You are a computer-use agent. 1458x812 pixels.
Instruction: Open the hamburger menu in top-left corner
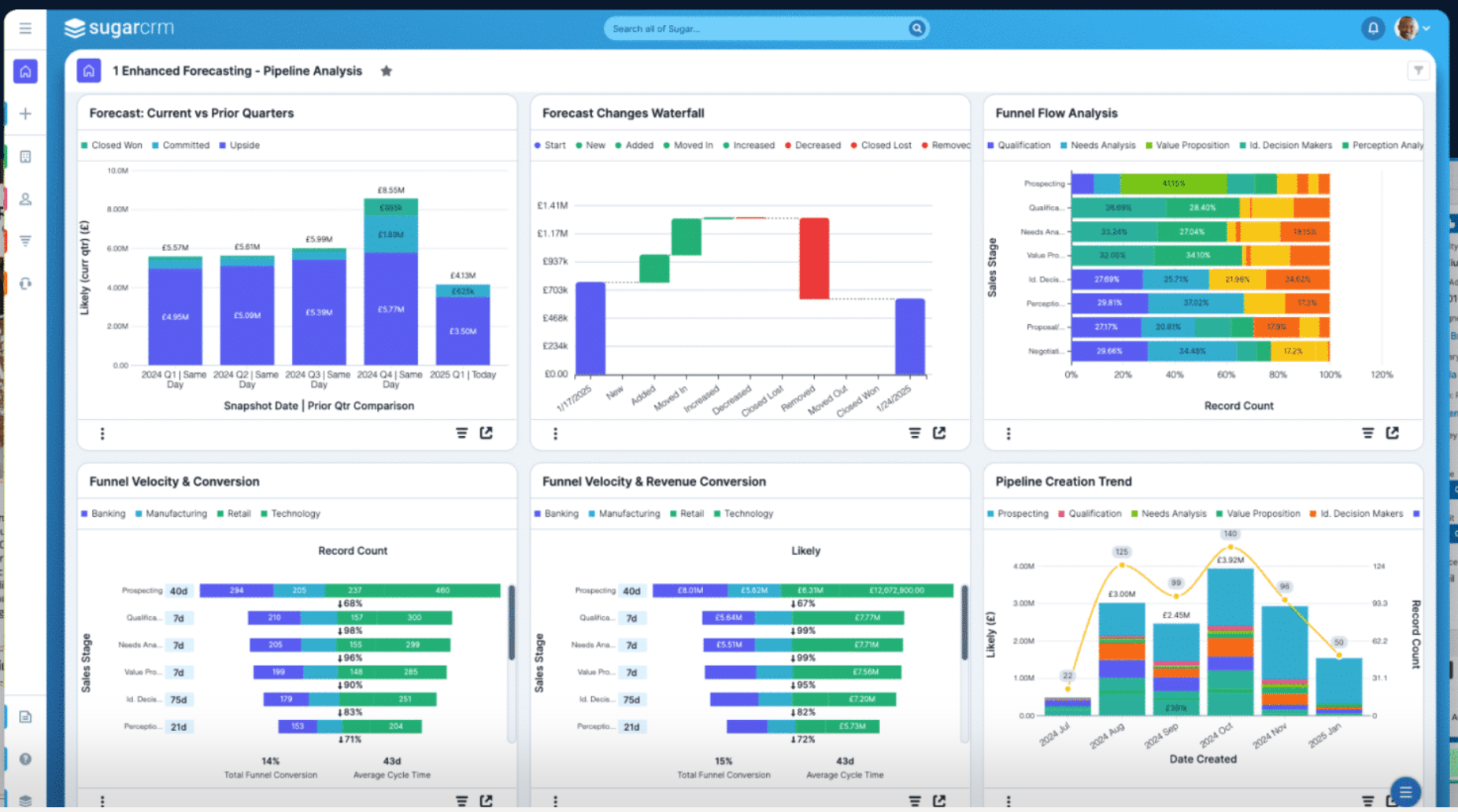(x=25, y=28)
